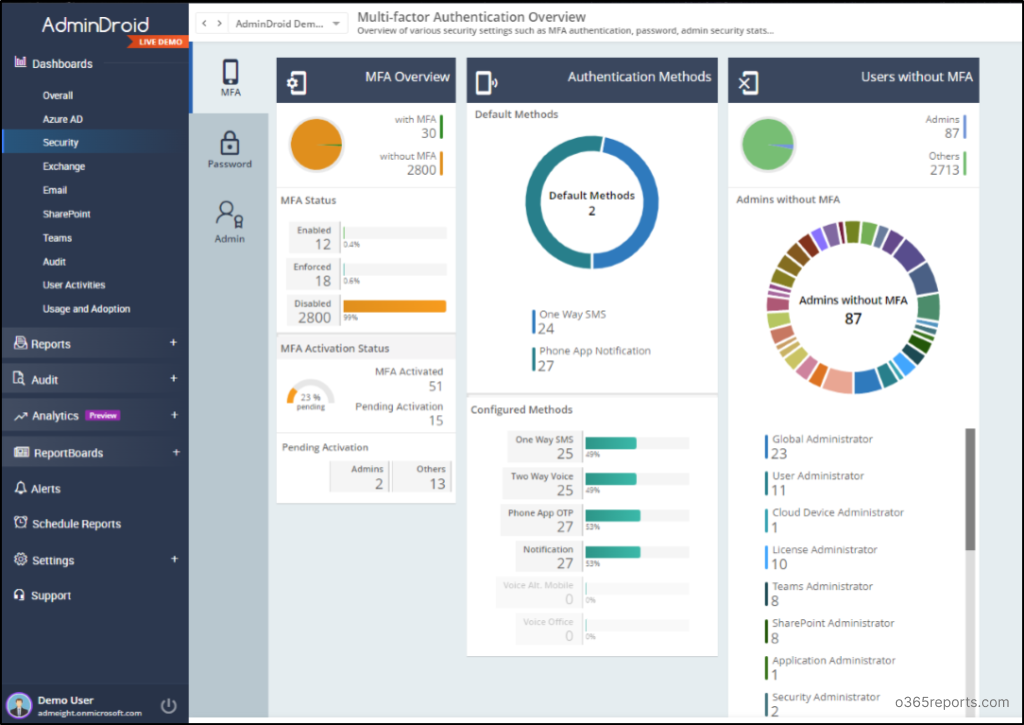Click the Phone App Notification 27 legend
The height and width of the screenshot is (725, 1024).
pos(592,359)
